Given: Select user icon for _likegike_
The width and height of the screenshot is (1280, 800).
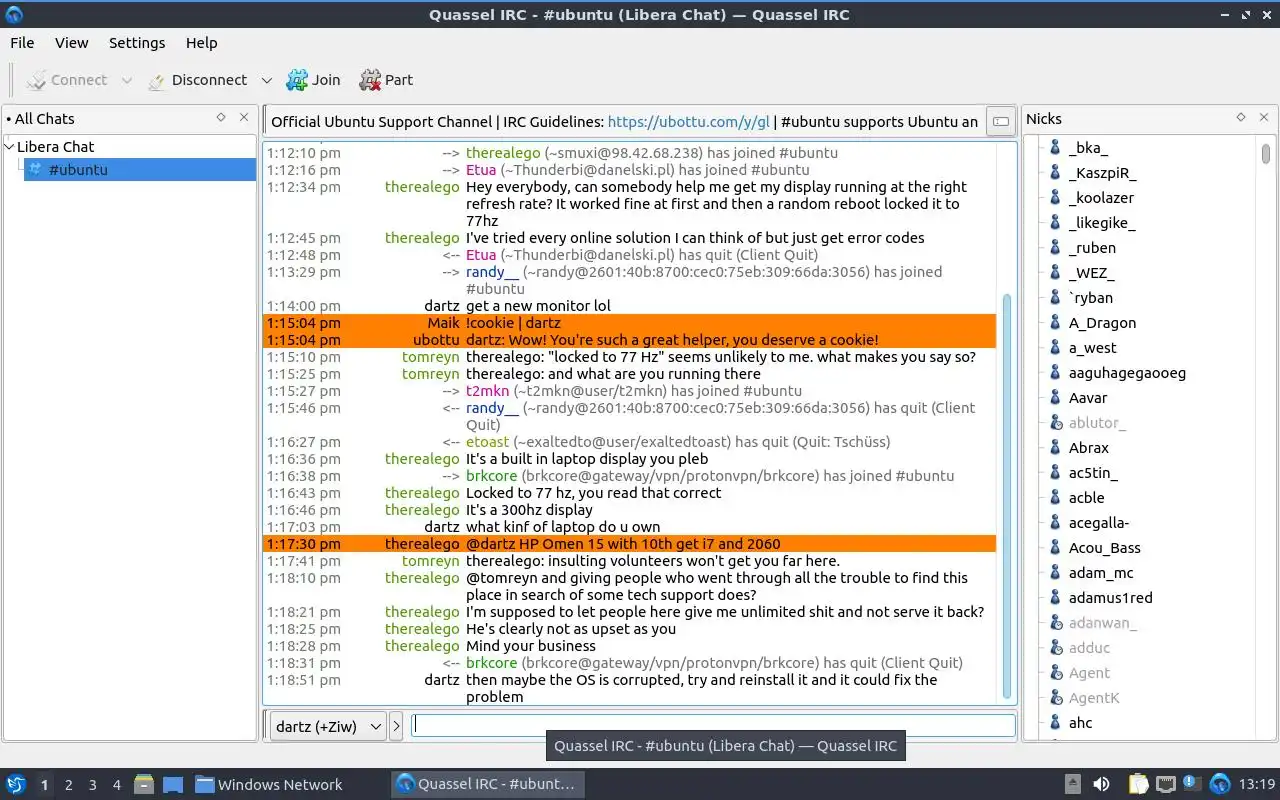Looking at the screenshot, I should pyautogui.click(x=1054, y=223).
